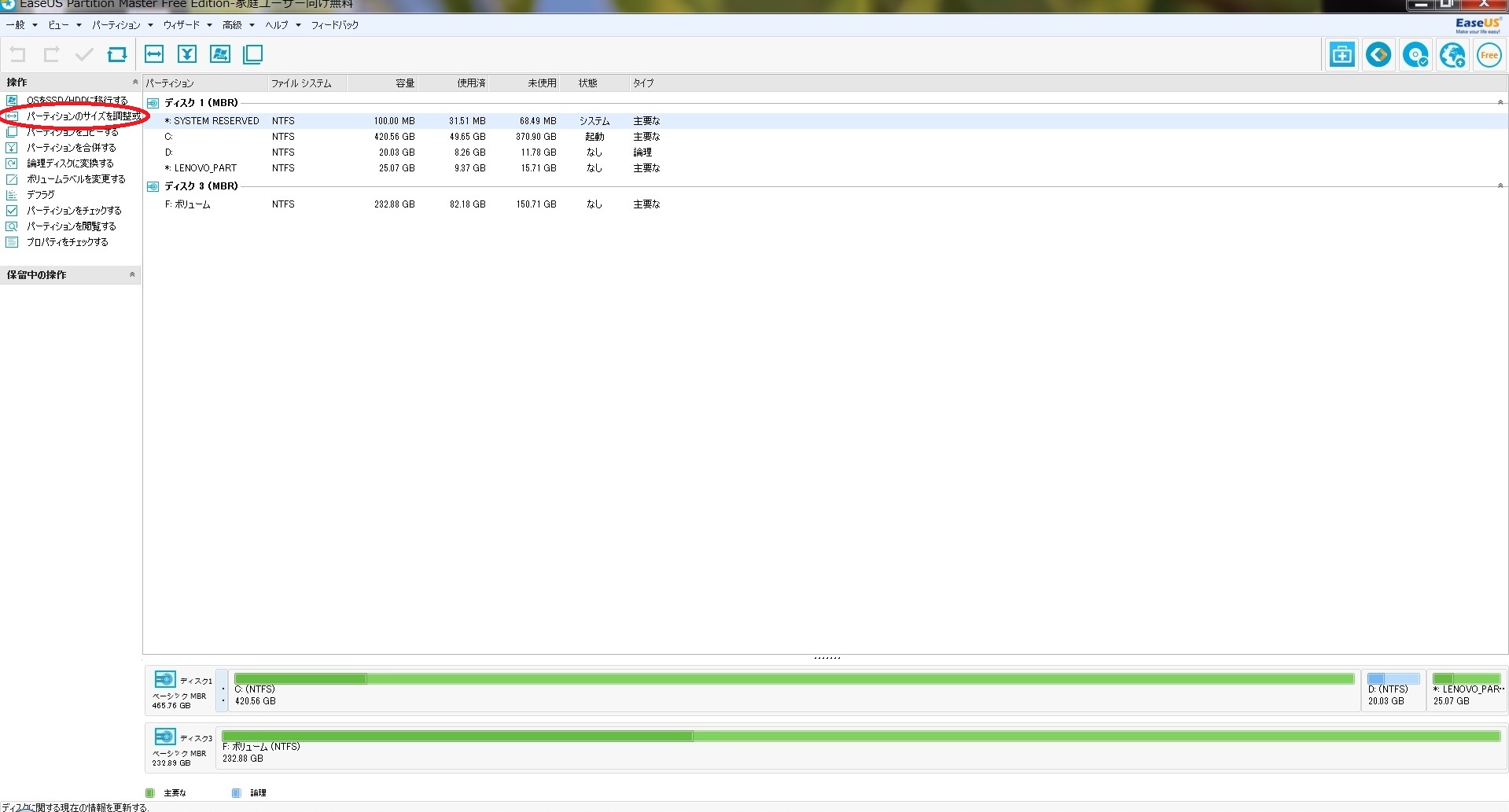The height and width of the screenshot is (812, 1509).
Task: Open the Migrate OS toolbar icon
Action: click(220, 54)
